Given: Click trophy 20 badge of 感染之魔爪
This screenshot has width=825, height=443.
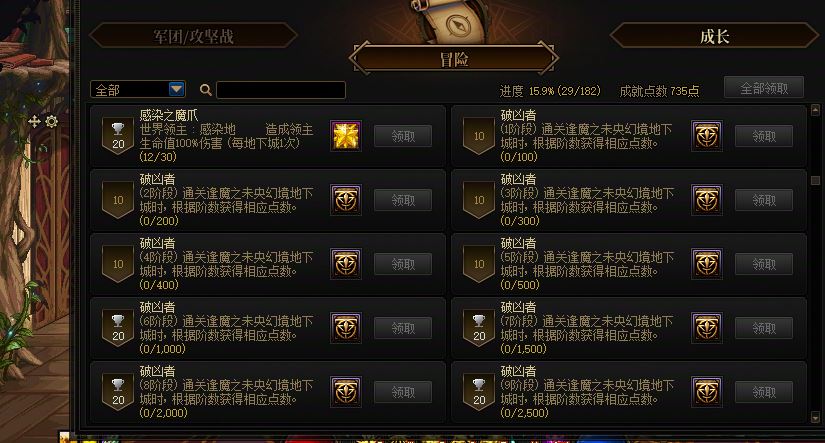Looking at the screenshot, I should coord(118,136).
